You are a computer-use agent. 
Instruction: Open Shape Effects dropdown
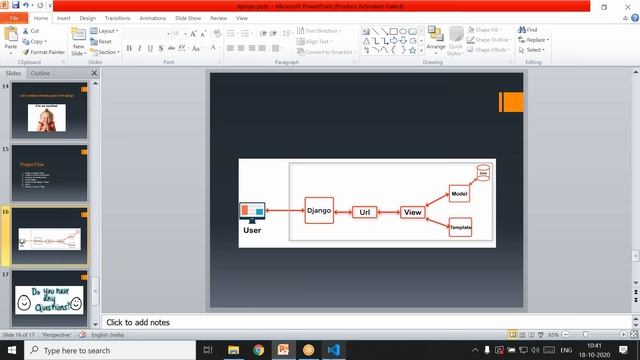point(488,49)
